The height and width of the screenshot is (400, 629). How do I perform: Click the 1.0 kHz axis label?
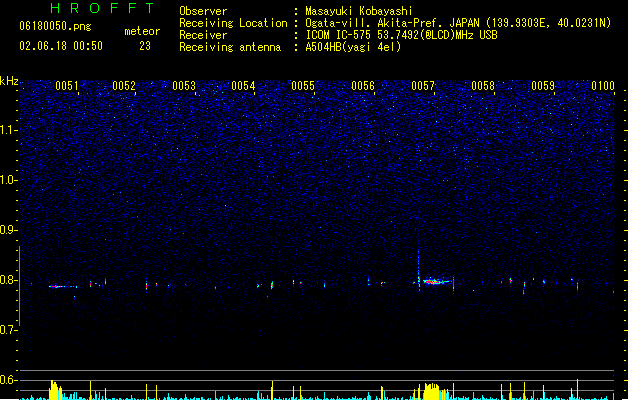[x=9, y=180]
